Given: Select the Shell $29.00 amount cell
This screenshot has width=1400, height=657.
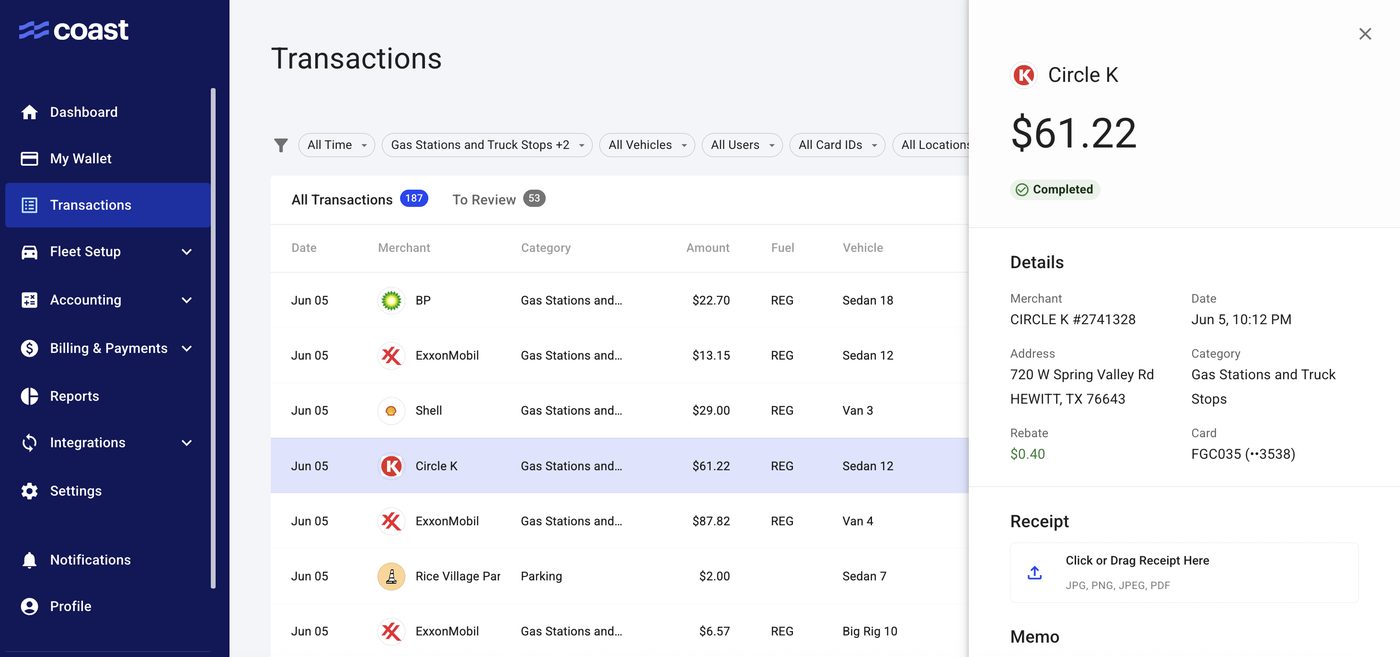Looking at the screenshot, I should click(711, 411).
